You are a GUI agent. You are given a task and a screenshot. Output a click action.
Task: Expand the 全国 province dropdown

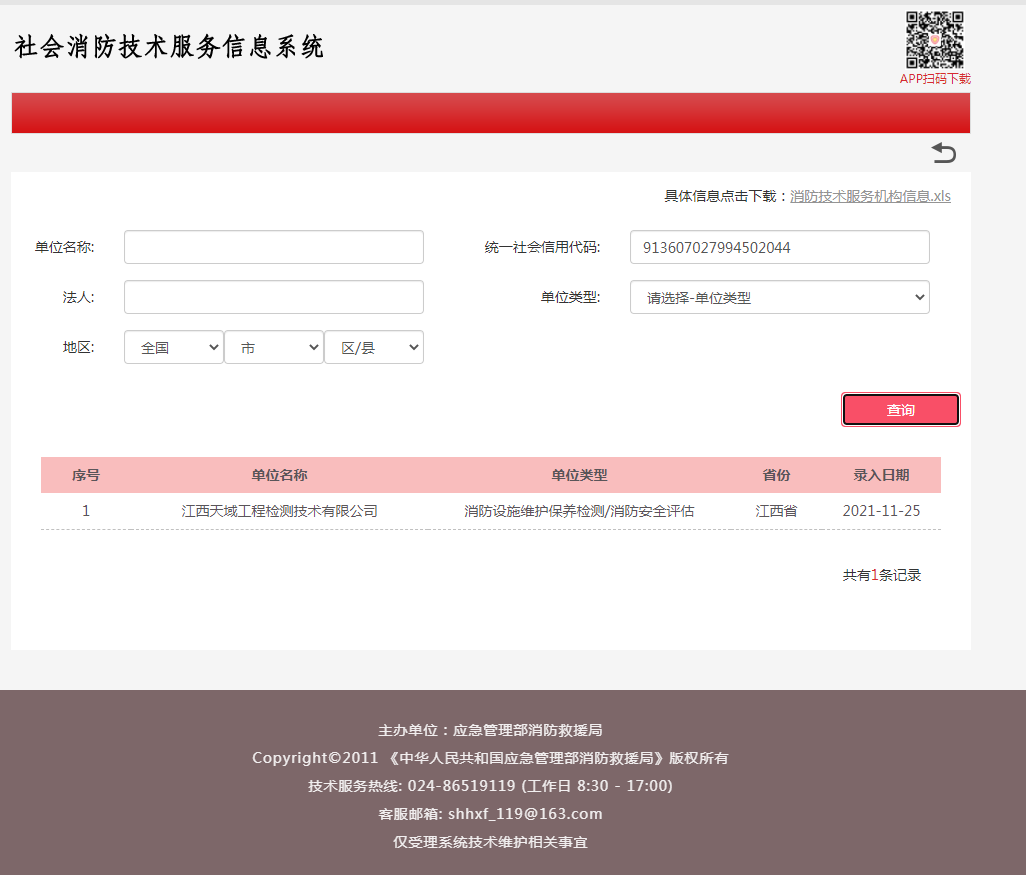pos(174,347)
